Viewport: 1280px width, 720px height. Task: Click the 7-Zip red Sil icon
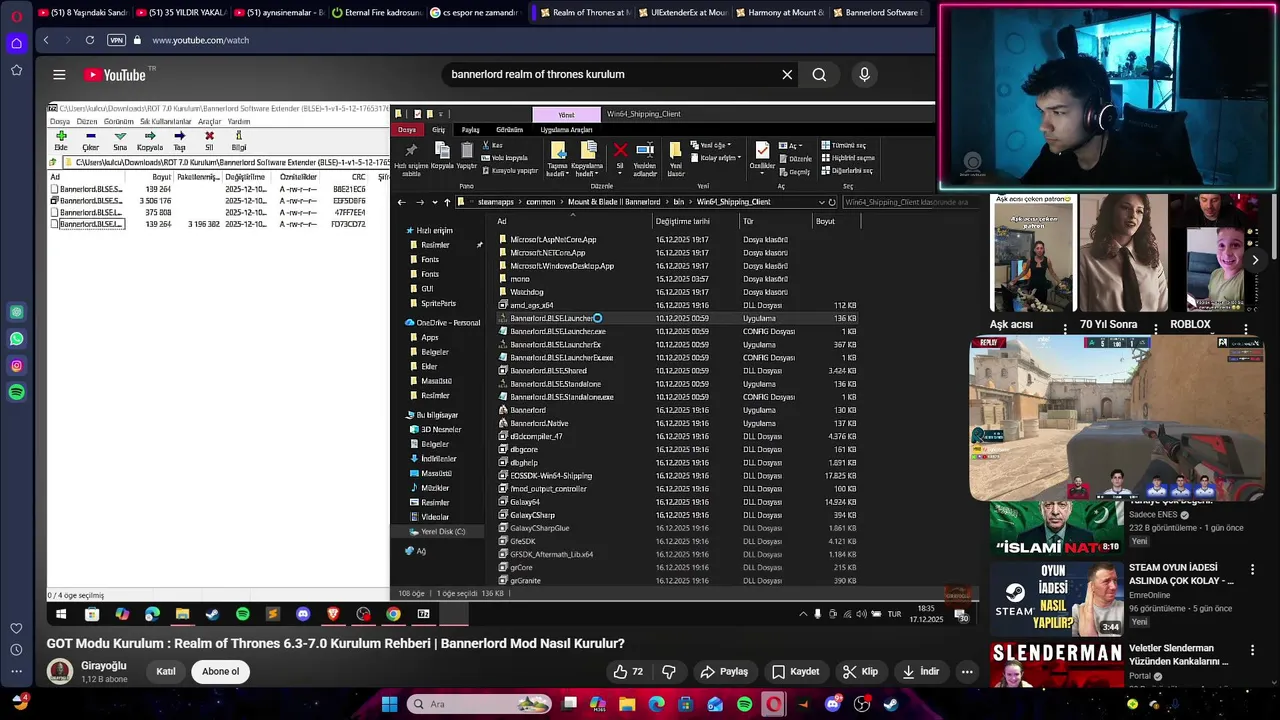(x=209, y=136)
